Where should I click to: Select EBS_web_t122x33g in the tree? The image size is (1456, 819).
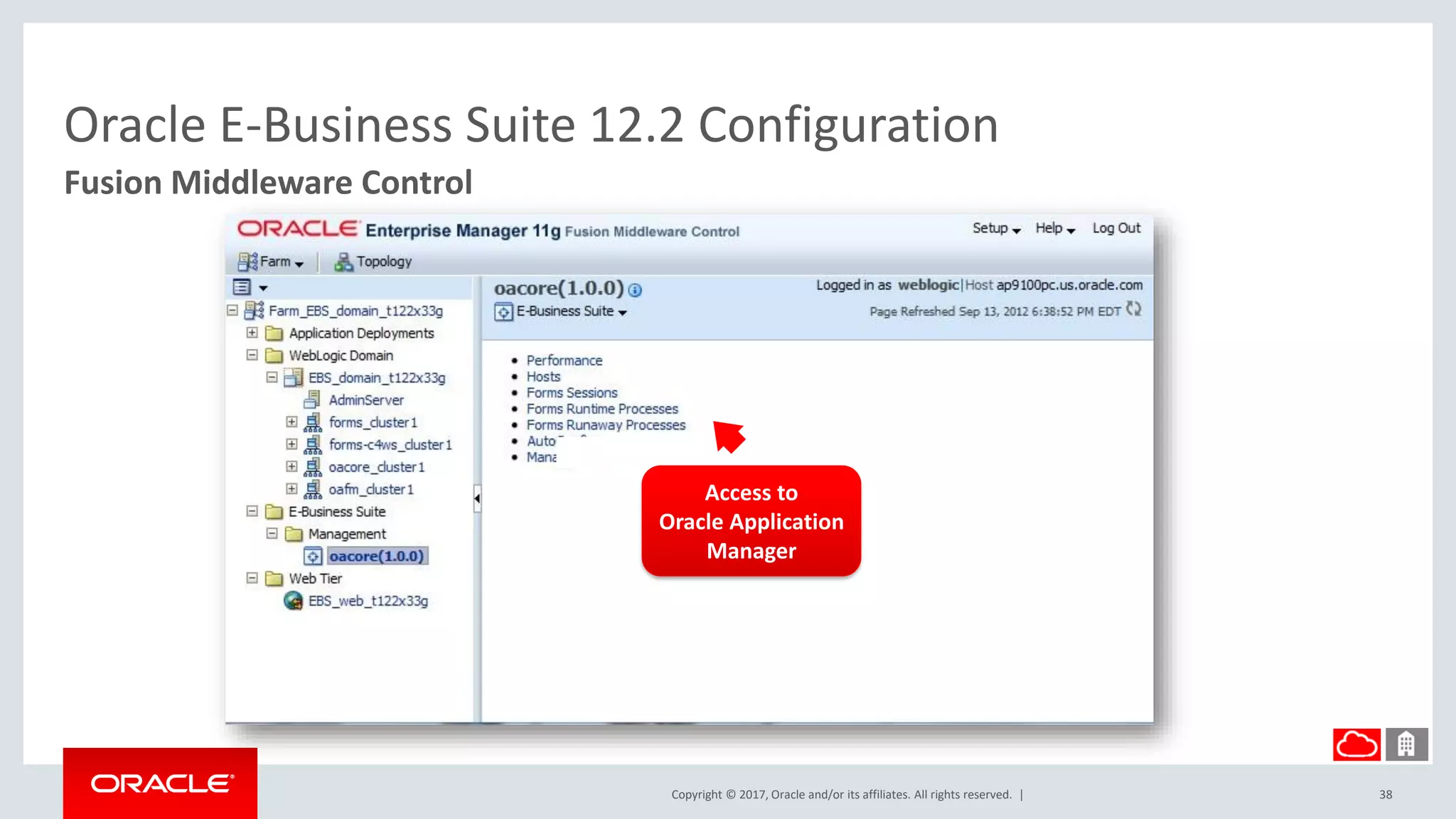[368, 601]
